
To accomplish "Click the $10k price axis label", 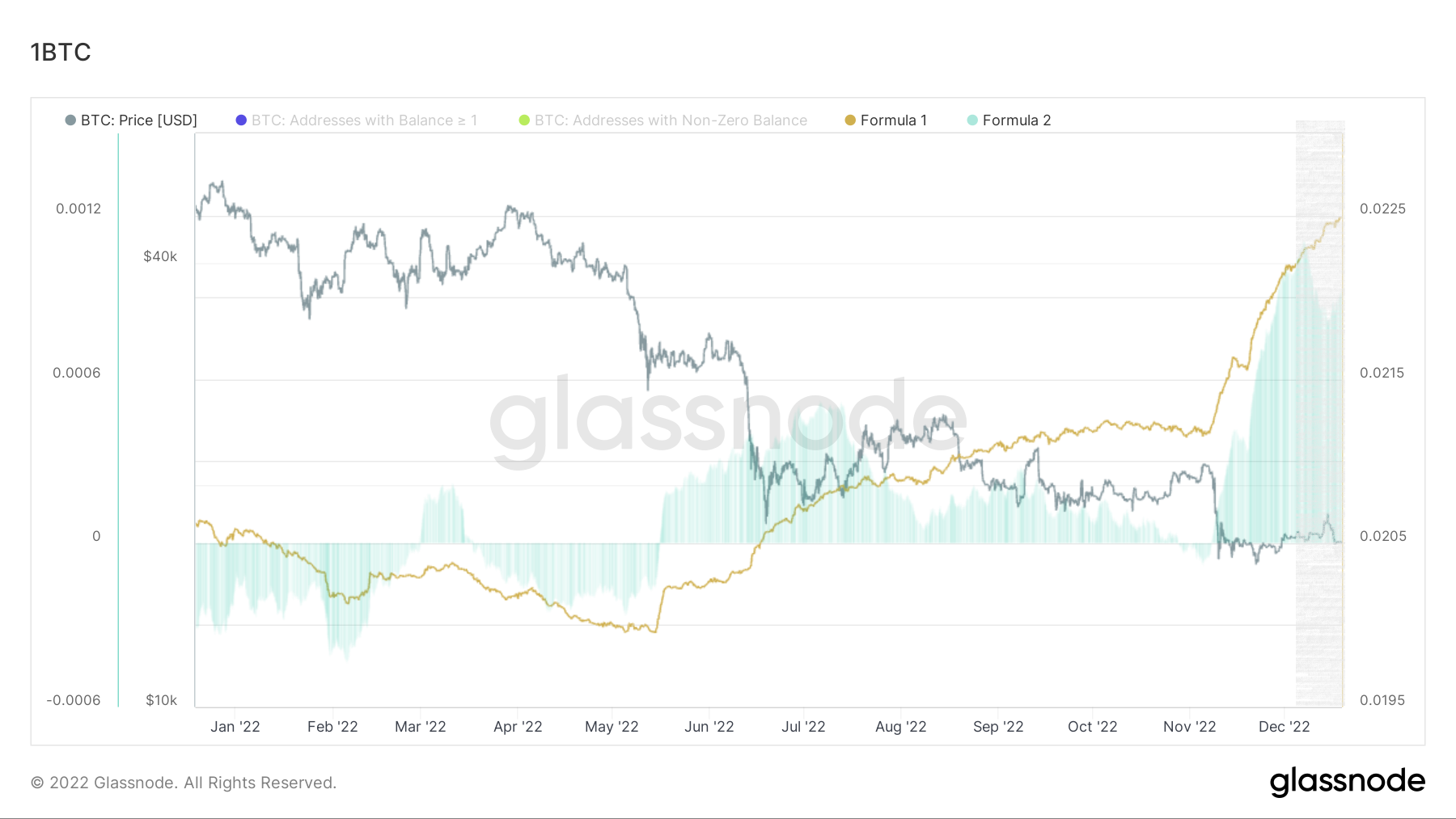I will tap(161, 700).
